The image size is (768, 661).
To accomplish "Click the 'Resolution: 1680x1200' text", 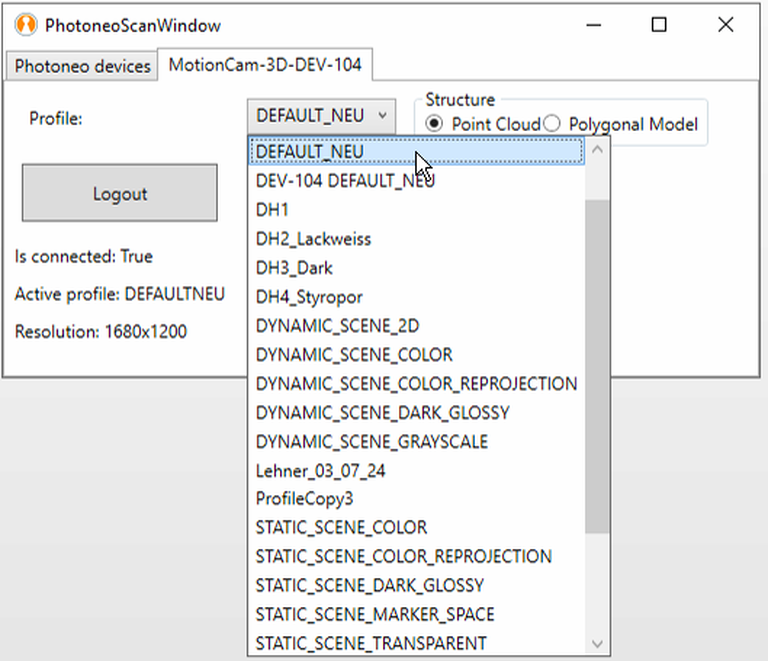I will point(101,331).
